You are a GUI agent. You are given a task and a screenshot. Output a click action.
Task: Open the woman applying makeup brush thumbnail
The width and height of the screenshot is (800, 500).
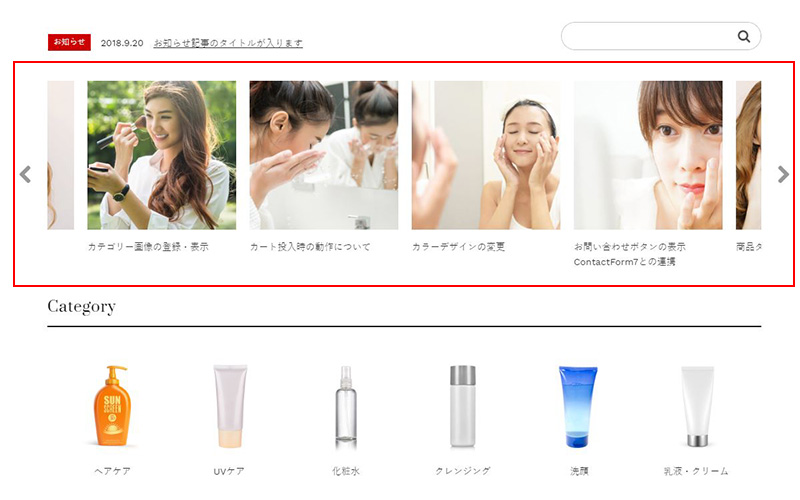pyautogui.click(x=162, y=155)
